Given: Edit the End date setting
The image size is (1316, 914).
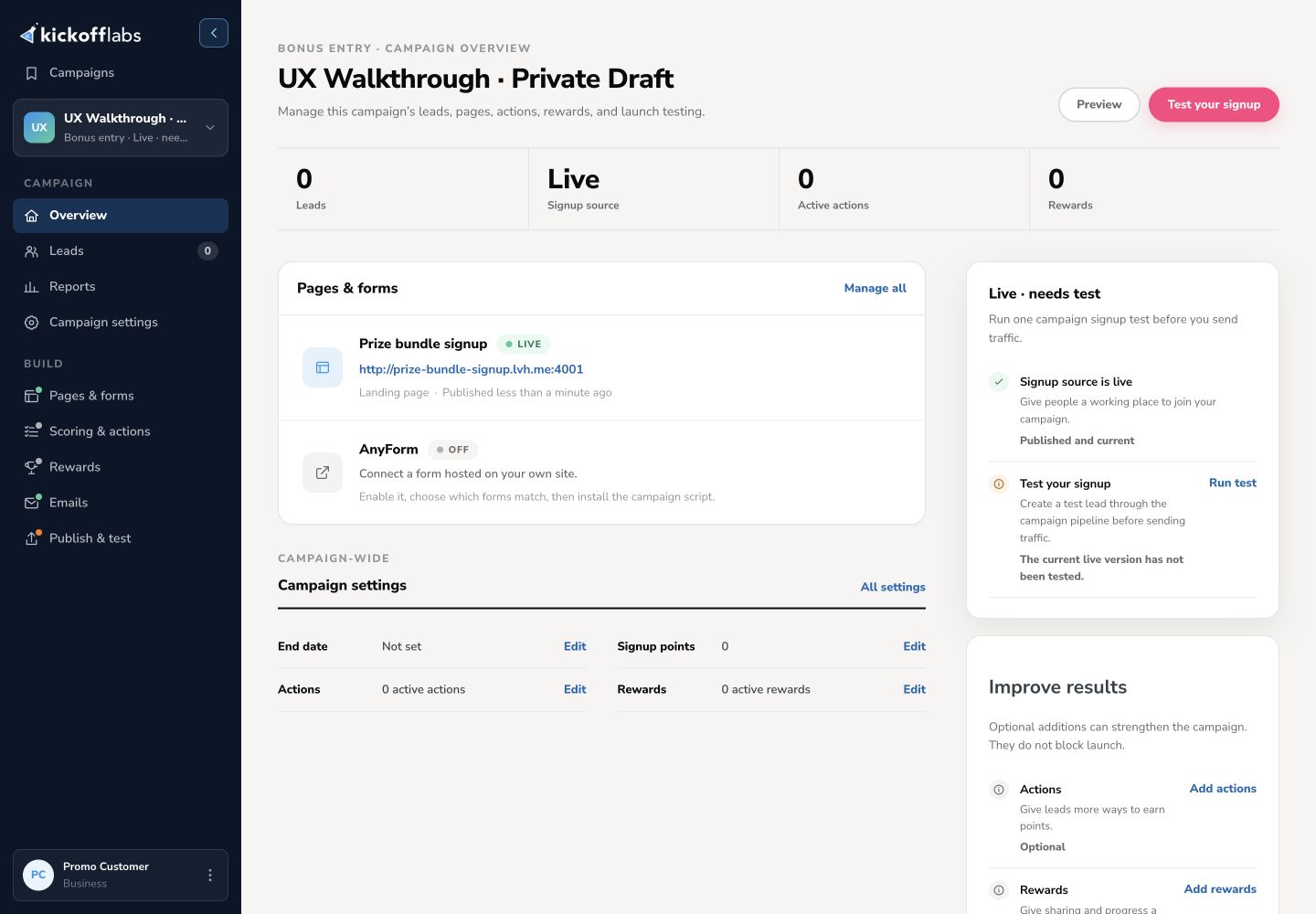Looking at the screenshot, I should point(575,646).
